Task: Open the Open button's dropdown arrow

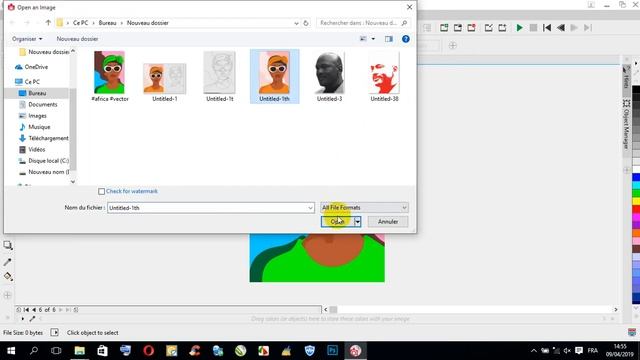Action: (x=358, y=222)
